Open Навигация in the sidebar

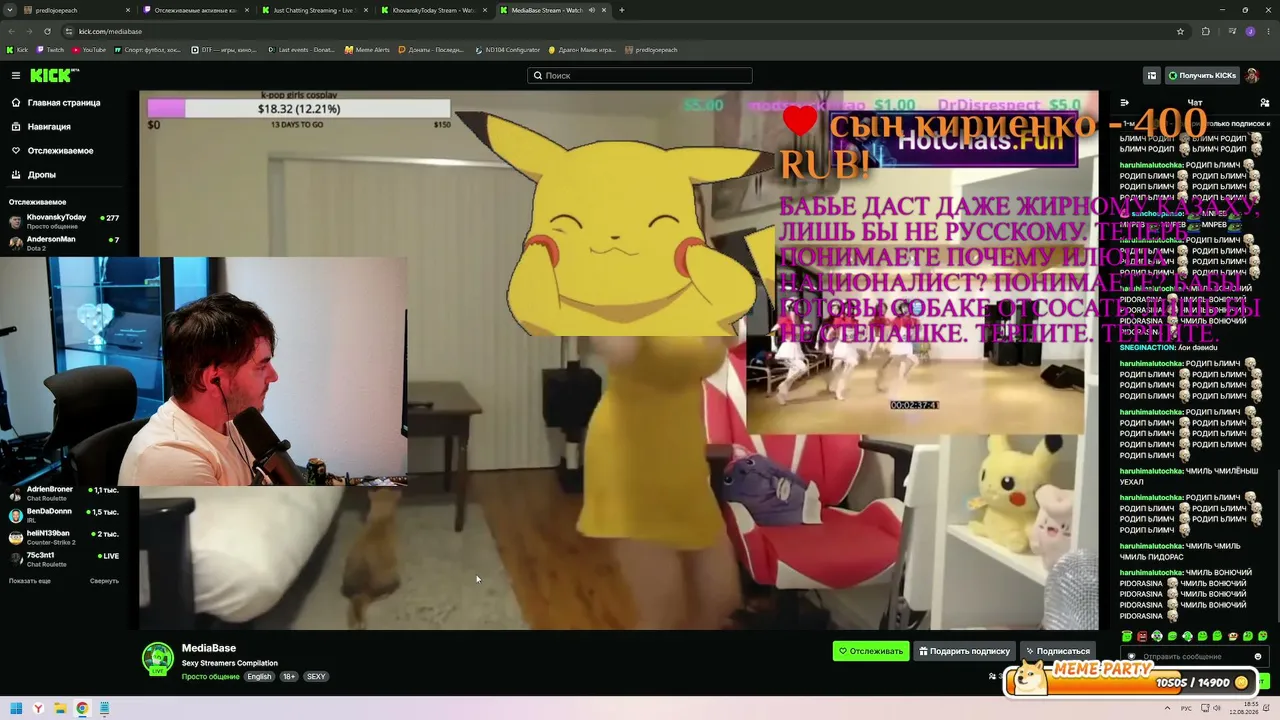tap(49, 127)
